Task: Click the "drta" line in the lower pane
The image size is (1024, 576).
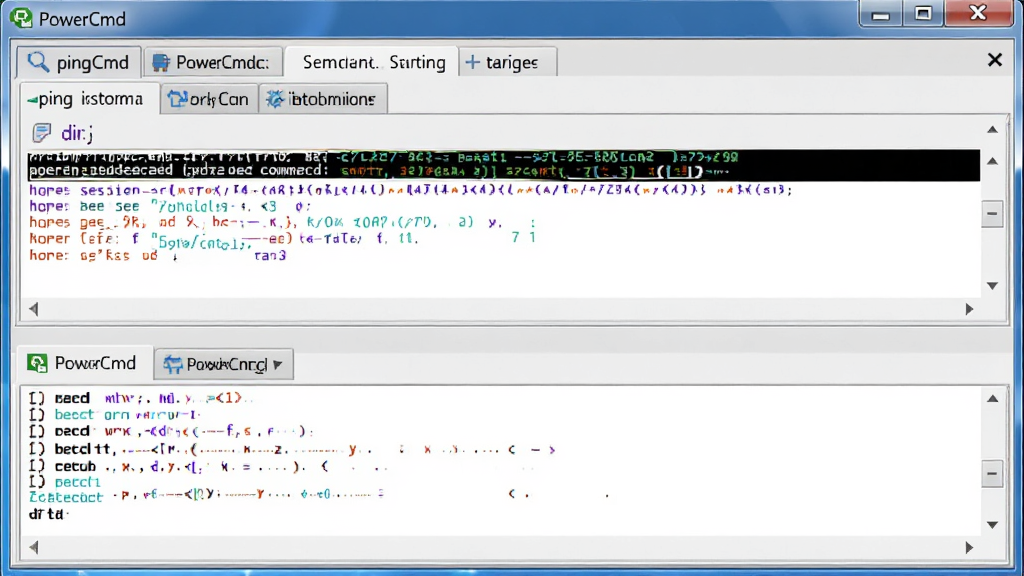Action: pyautogui.click(x=48, y=514)
